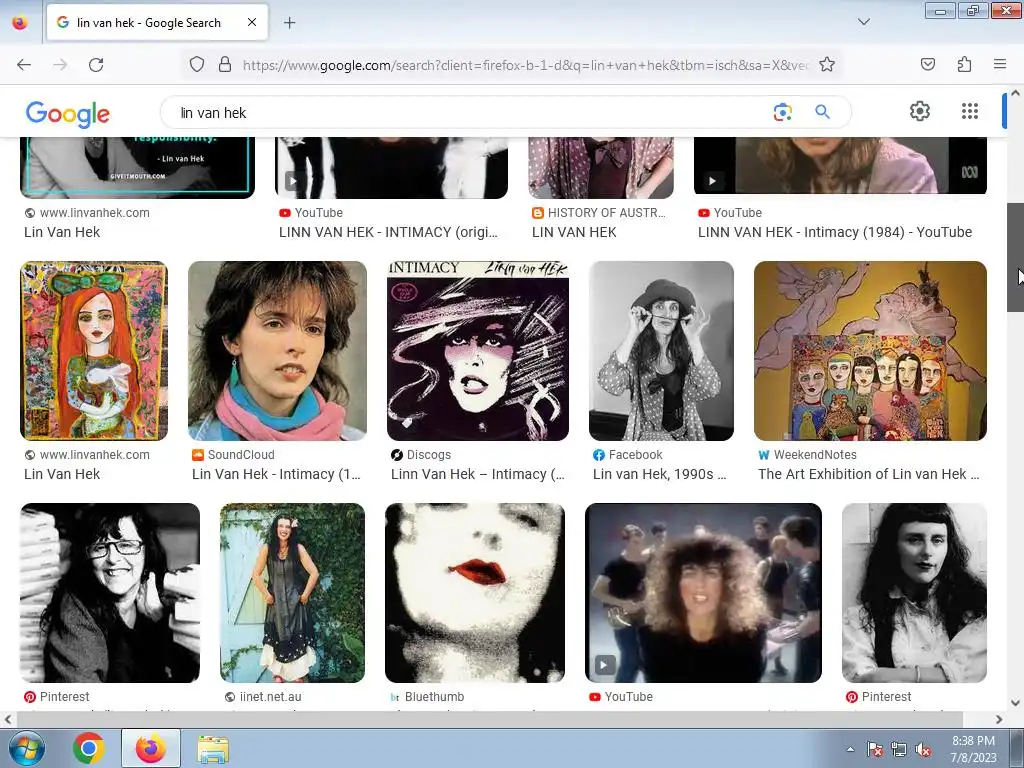This screenshot has height=768, width=1024.
Task: Go back to the previous page
Action: 24,65
